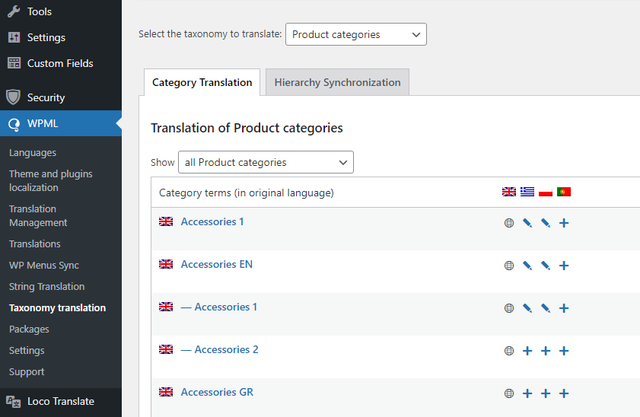
Task: Open String Translation page
Action: tap(47, 286)
